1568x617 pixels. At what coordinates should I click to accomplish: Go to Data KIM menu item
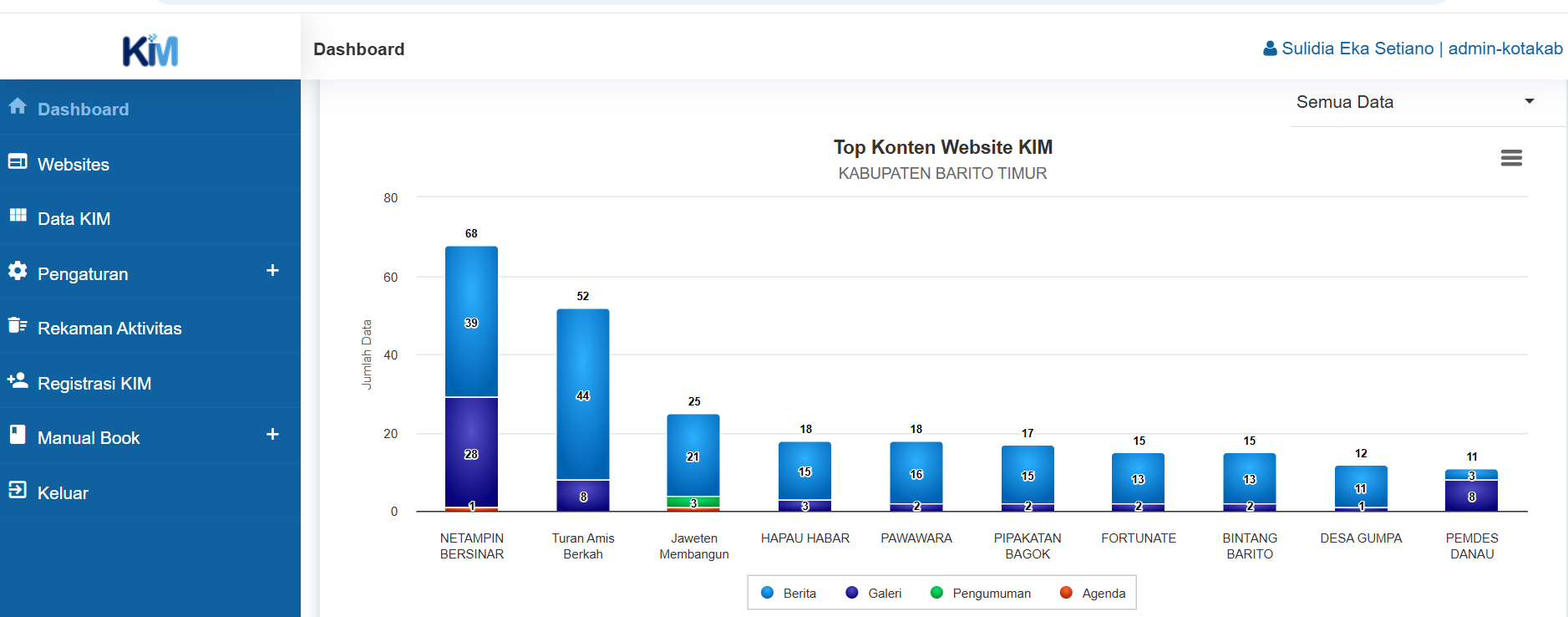[74, 219]
